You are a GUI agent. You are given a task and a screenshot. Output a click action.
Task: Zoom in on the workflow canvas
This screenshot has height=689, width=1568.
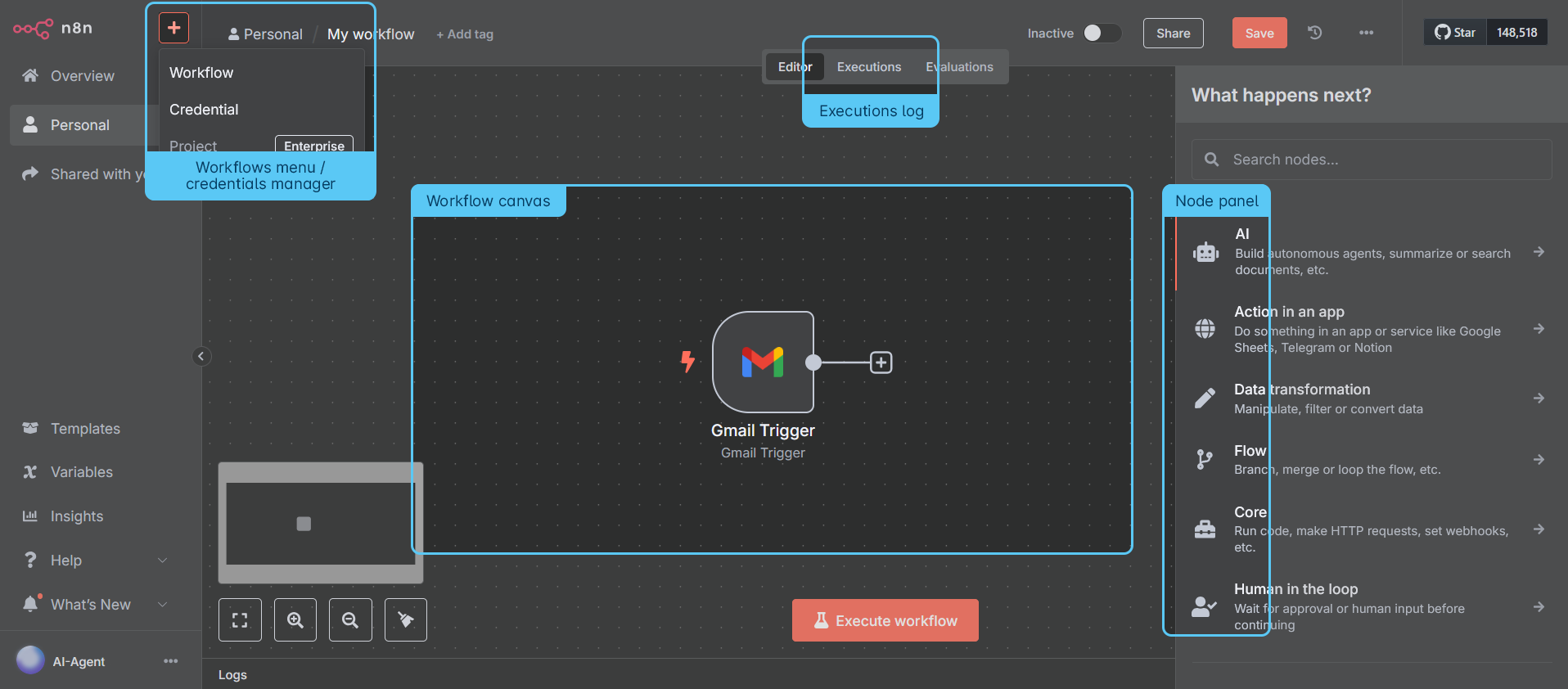point(295,620)
